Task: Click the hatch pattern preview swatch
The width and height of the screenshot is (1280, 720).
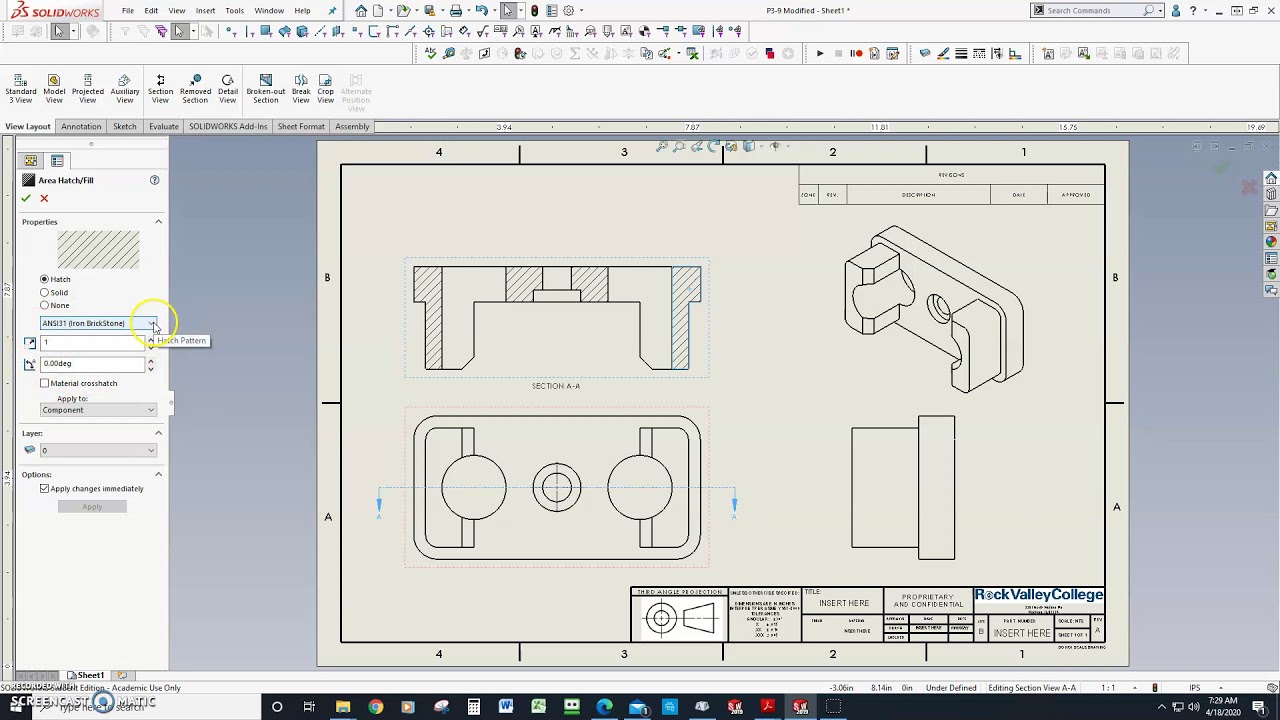Action: point(98,250)
